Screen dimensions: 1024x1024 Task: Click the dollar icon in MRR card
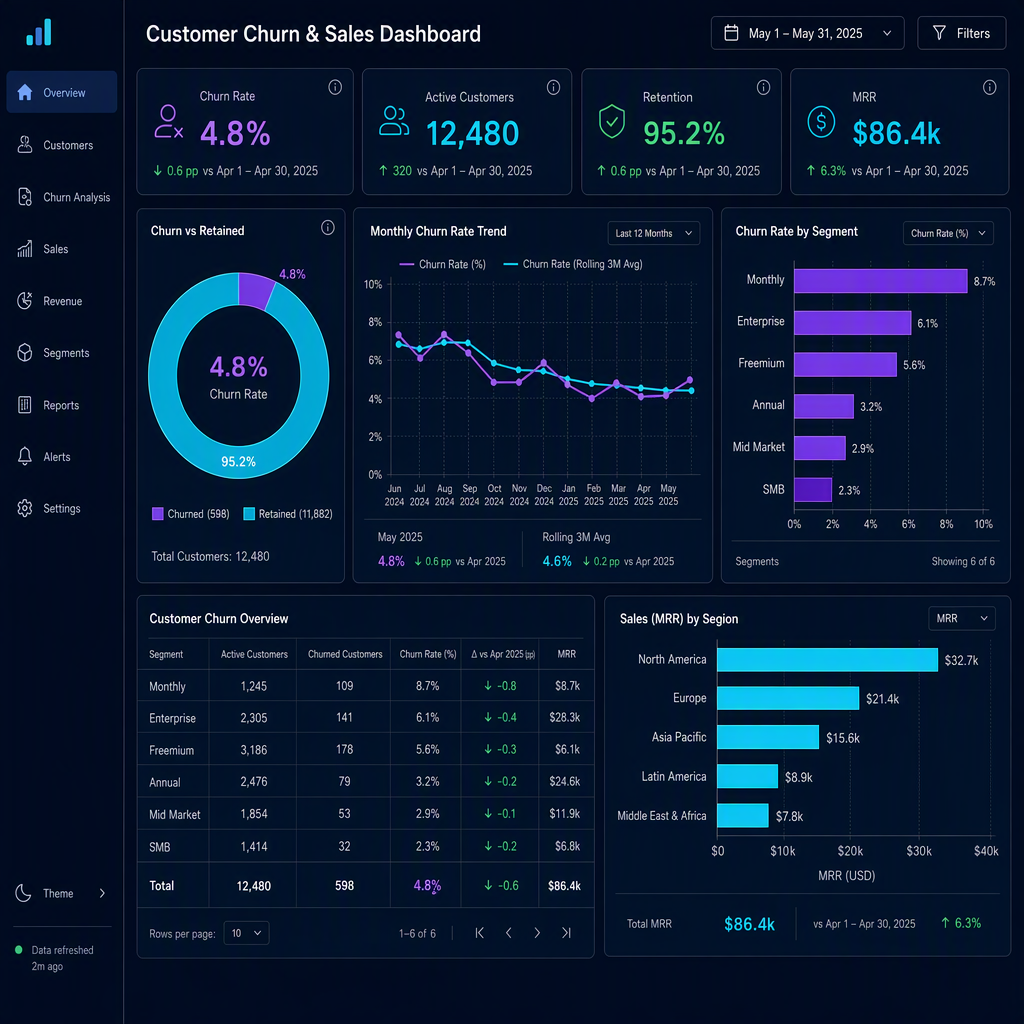(821, 121)
